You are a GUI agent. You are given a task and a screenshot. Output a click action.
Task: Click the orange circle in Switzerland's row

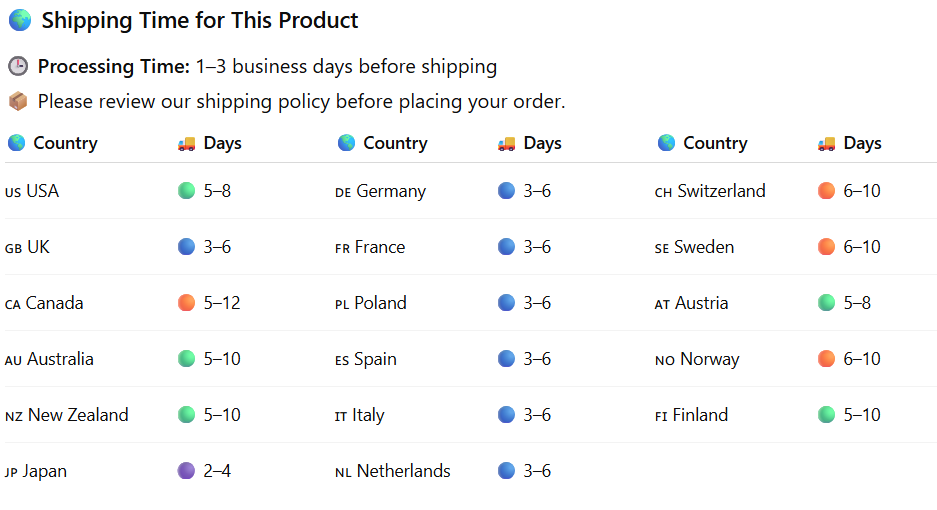pos(826,191)
